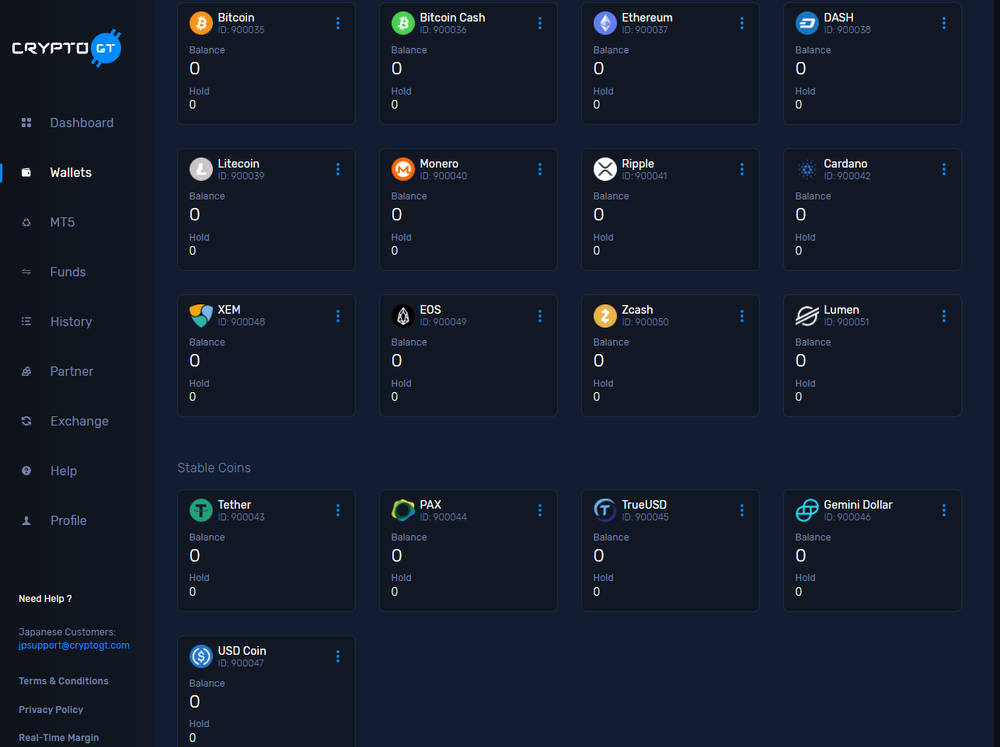The height and width of the screenshot is (747, 1000).
Task: Click the Need Help ? label
Action: pos(45,598)
